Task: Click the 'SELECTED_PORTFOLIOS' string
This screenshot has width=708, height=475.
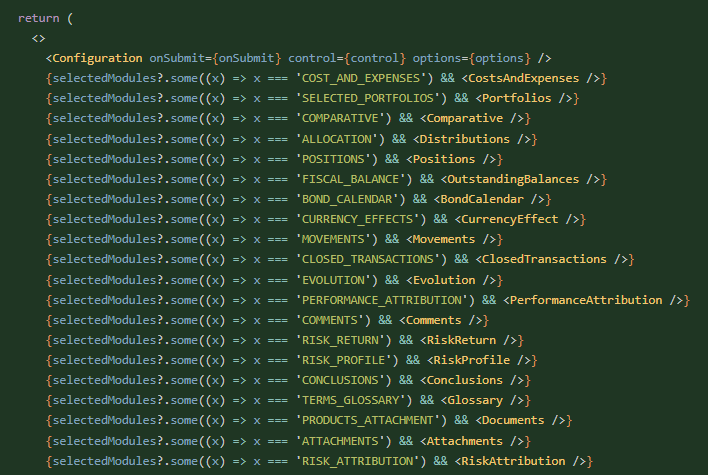Action: (368, 98)
